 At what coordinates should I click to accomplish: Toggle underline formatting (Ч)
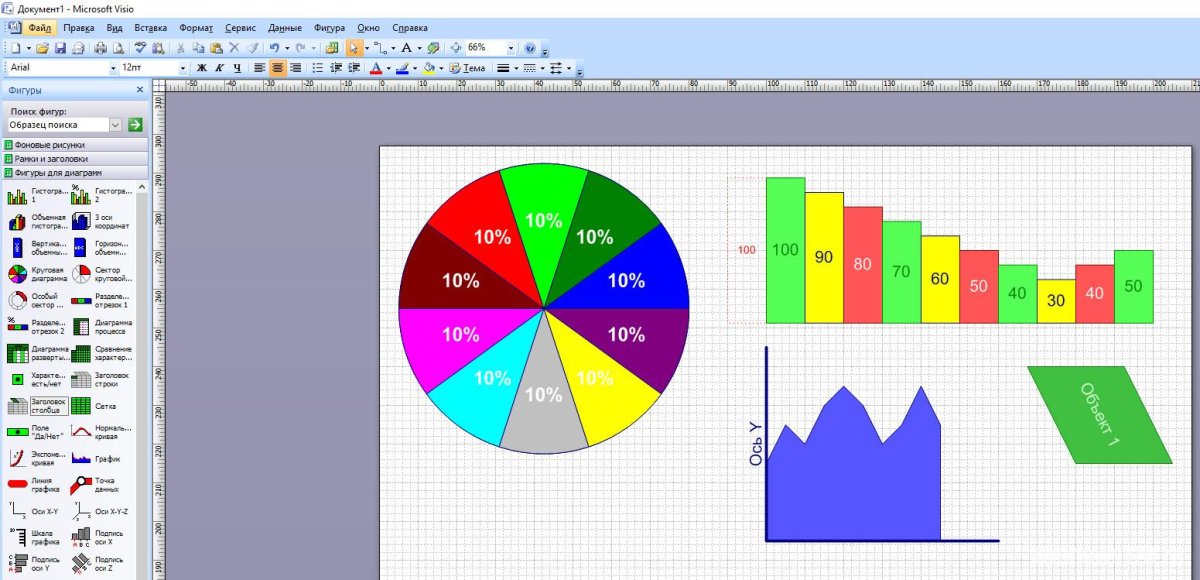tap(236, 68)
